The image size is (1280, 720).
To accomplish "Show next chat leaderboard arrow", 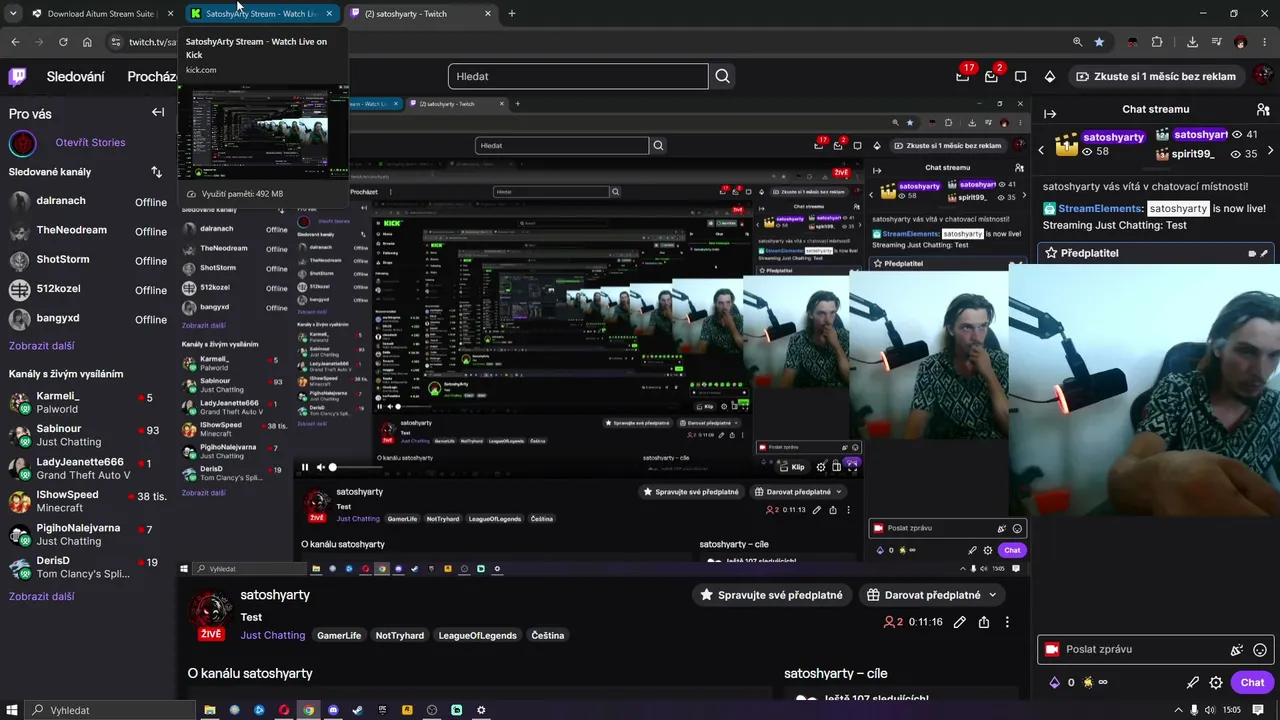I will (x=1270, y=150).
